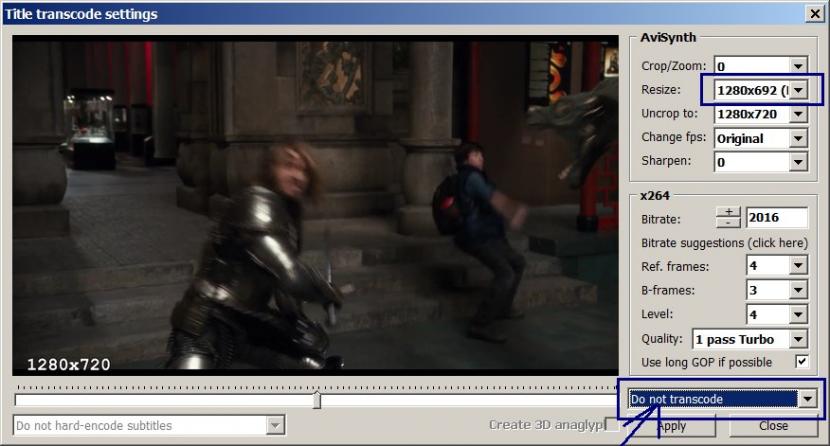Close the Title transcode settings dialog

point(815,14)
